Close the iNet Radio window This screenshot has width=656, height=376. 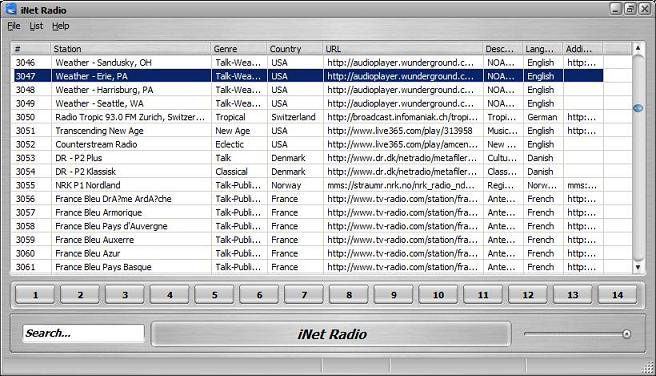[645, 9]
